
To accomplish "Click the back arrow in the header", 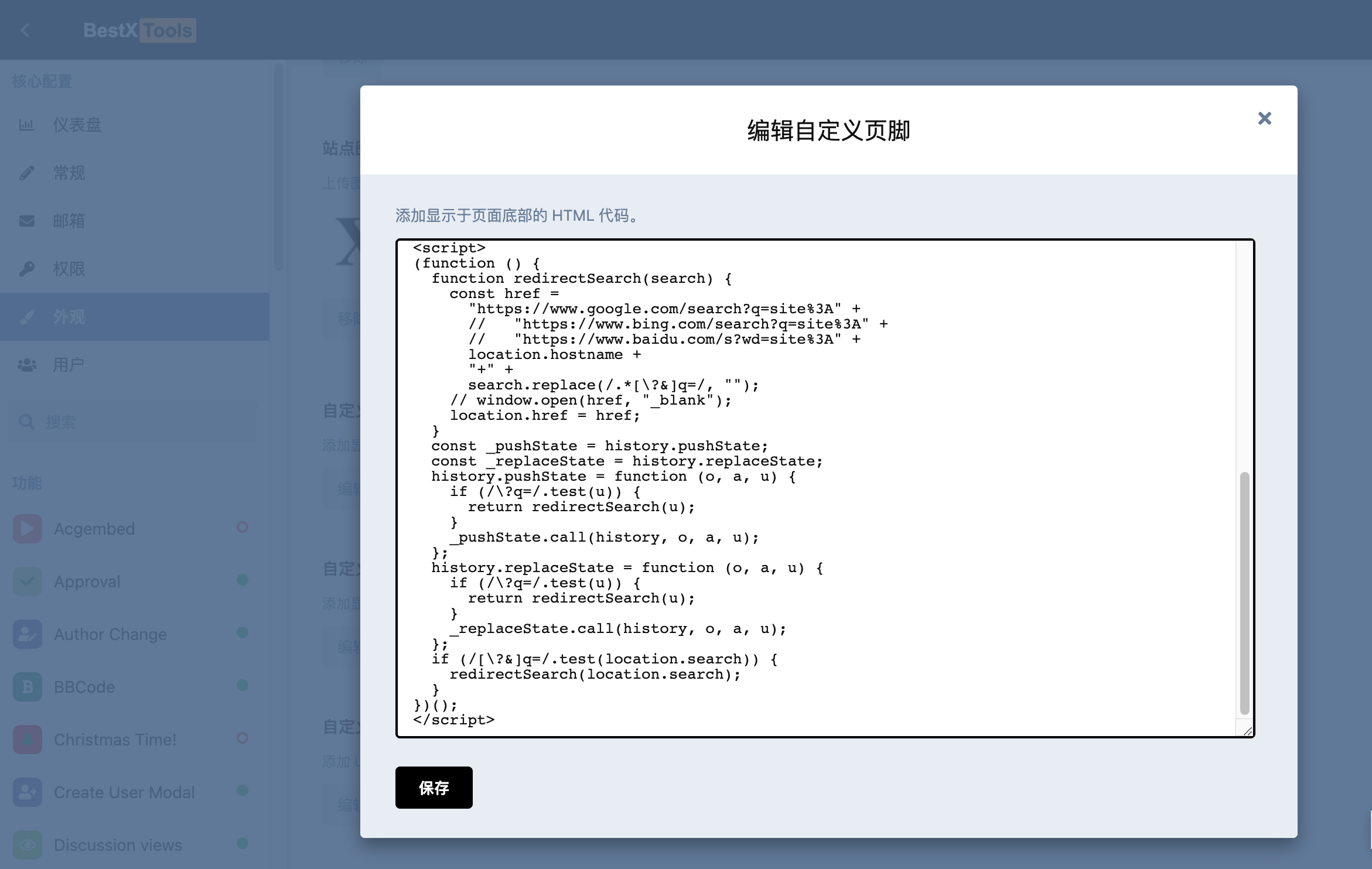I will tap(25, 30).
